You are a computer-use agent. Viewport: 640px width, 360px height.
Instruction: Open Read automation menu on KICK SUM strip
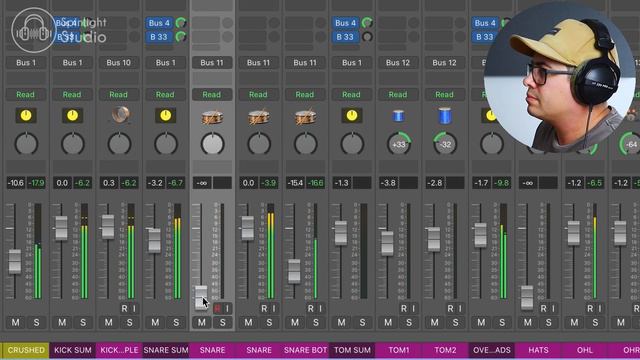click(x=72, y=95)
